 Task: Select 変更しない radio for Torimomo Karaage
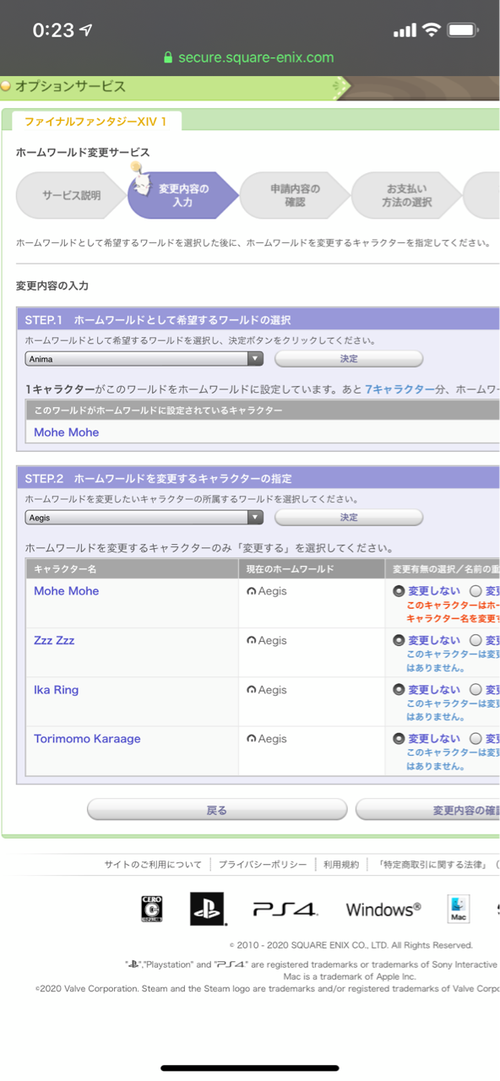[x=399, y=738]
